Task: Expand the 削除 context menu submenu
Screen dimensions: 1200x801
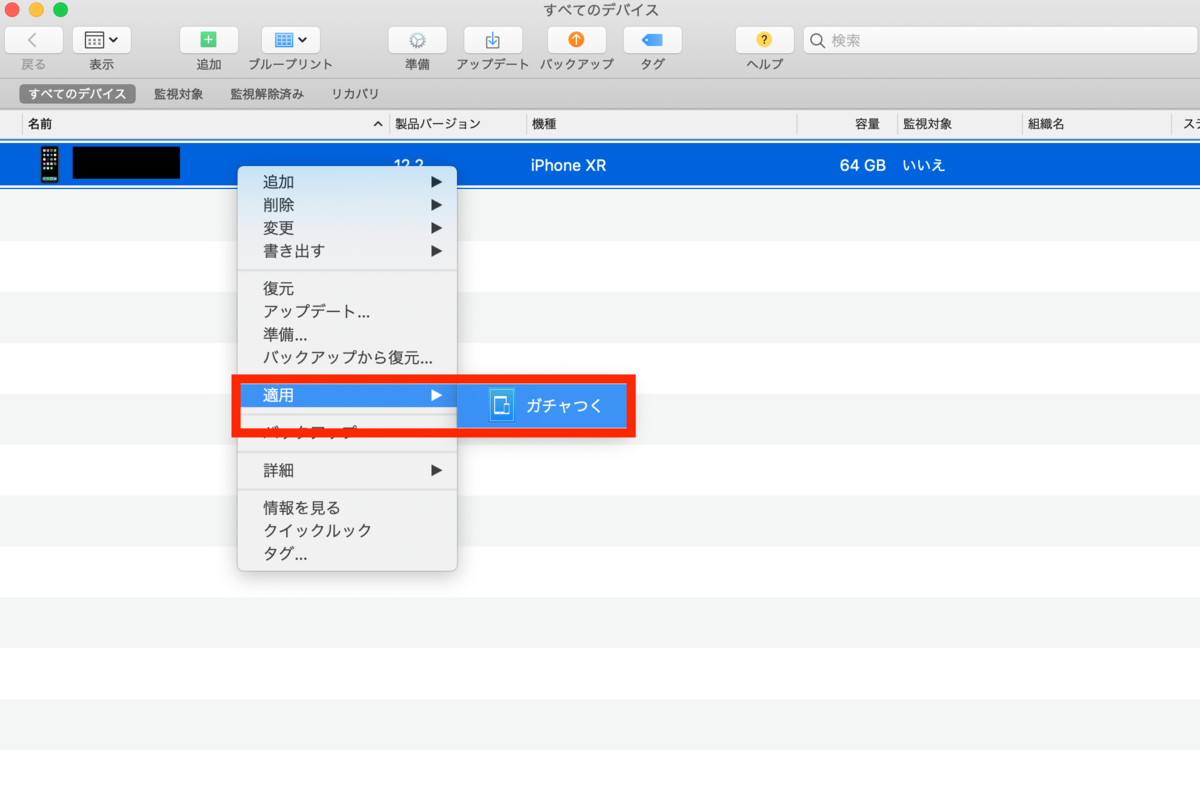Action: [x=347, y=205]
